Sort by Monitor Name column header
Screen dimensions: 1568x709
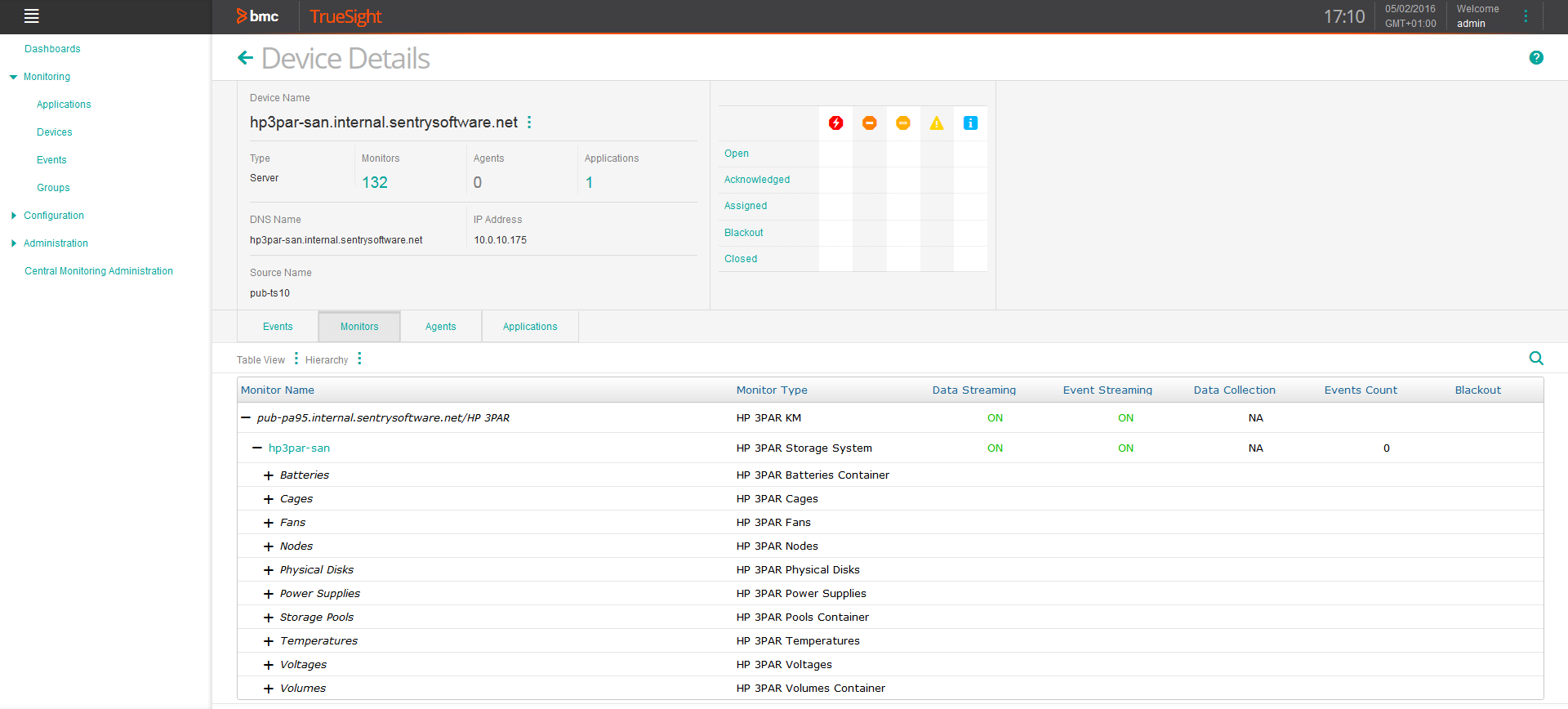pyautogui.click(x=278, y=390)
